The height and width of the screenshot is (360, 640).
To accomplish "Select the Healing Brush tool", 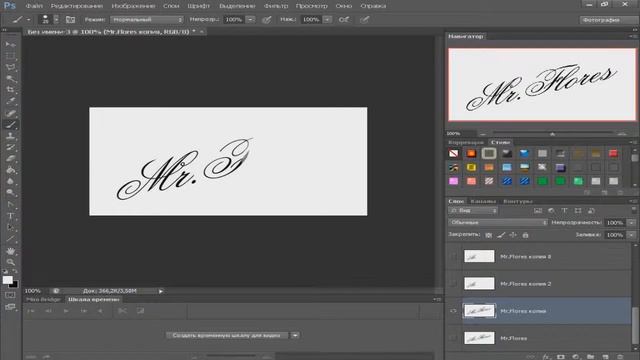I will pos(11,113).
